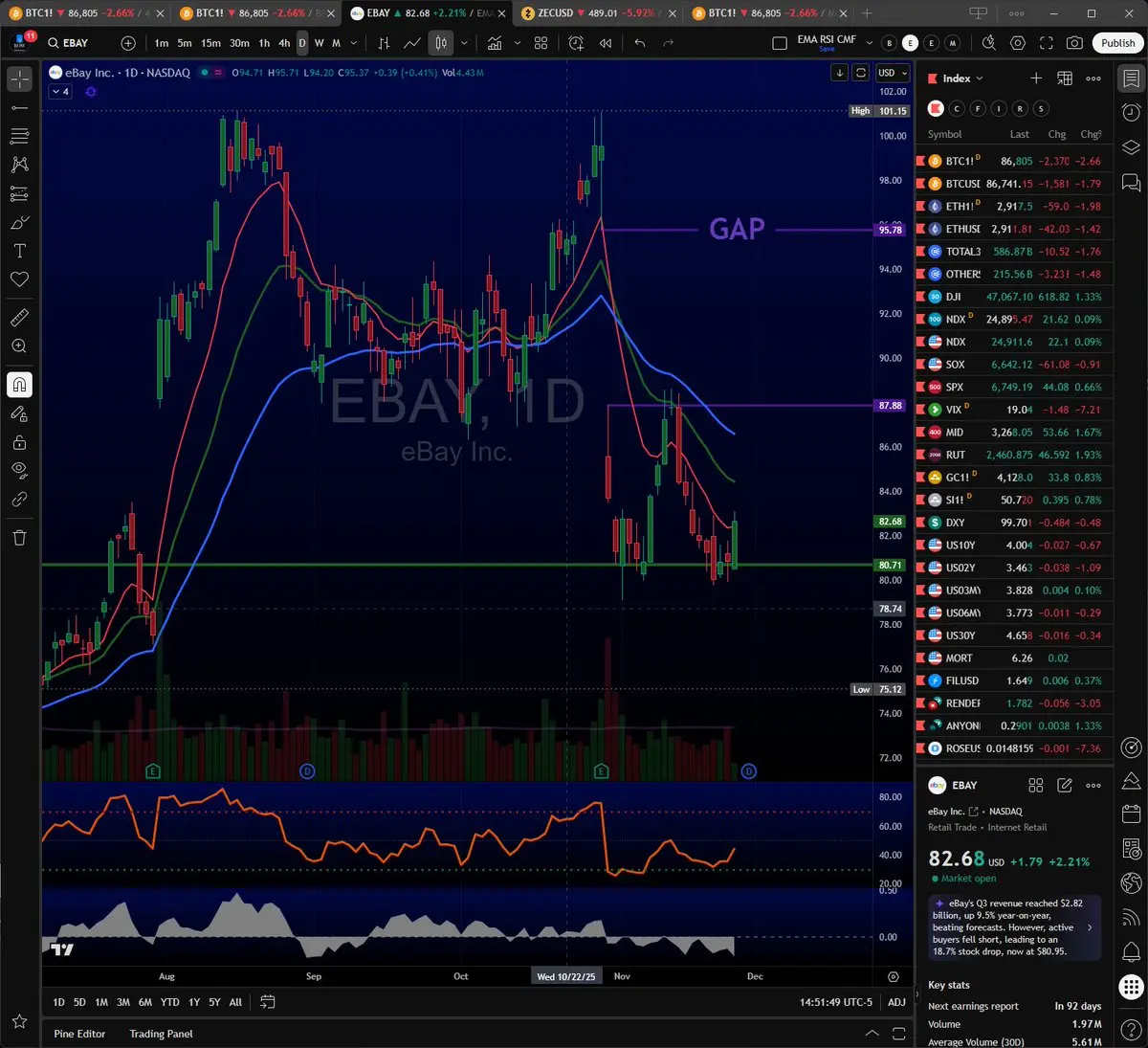Delete drawings with trash icon
1148x1048 pixels.
point(19,537)
